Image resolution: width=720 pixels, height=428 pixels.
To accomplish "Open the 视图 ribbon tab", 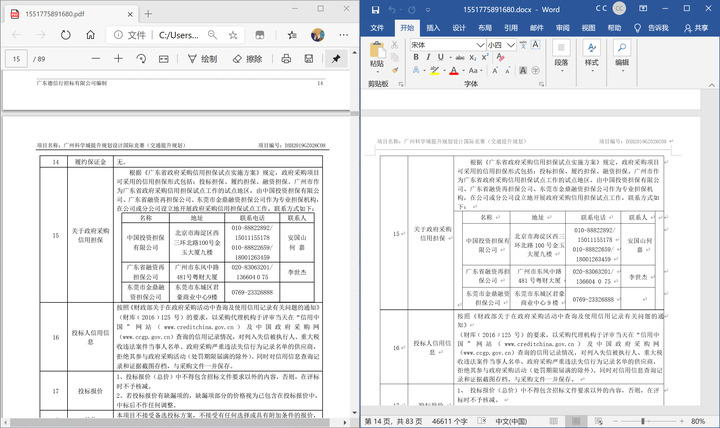I will (x=589, y=28).
